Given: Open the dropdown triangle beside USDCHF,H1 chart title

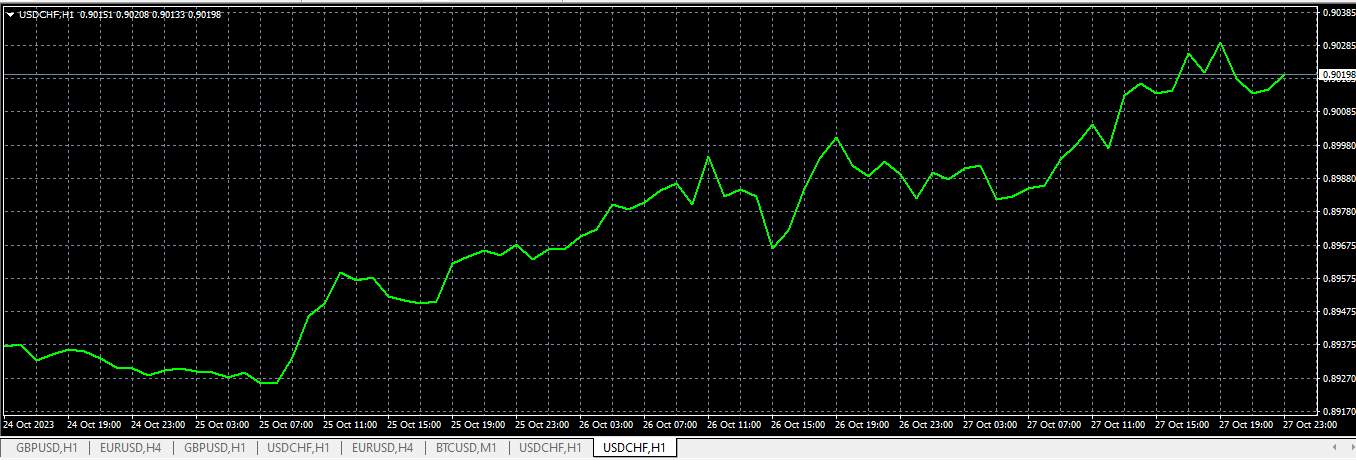Looking at the screenshot, I should tap(10, 14).
